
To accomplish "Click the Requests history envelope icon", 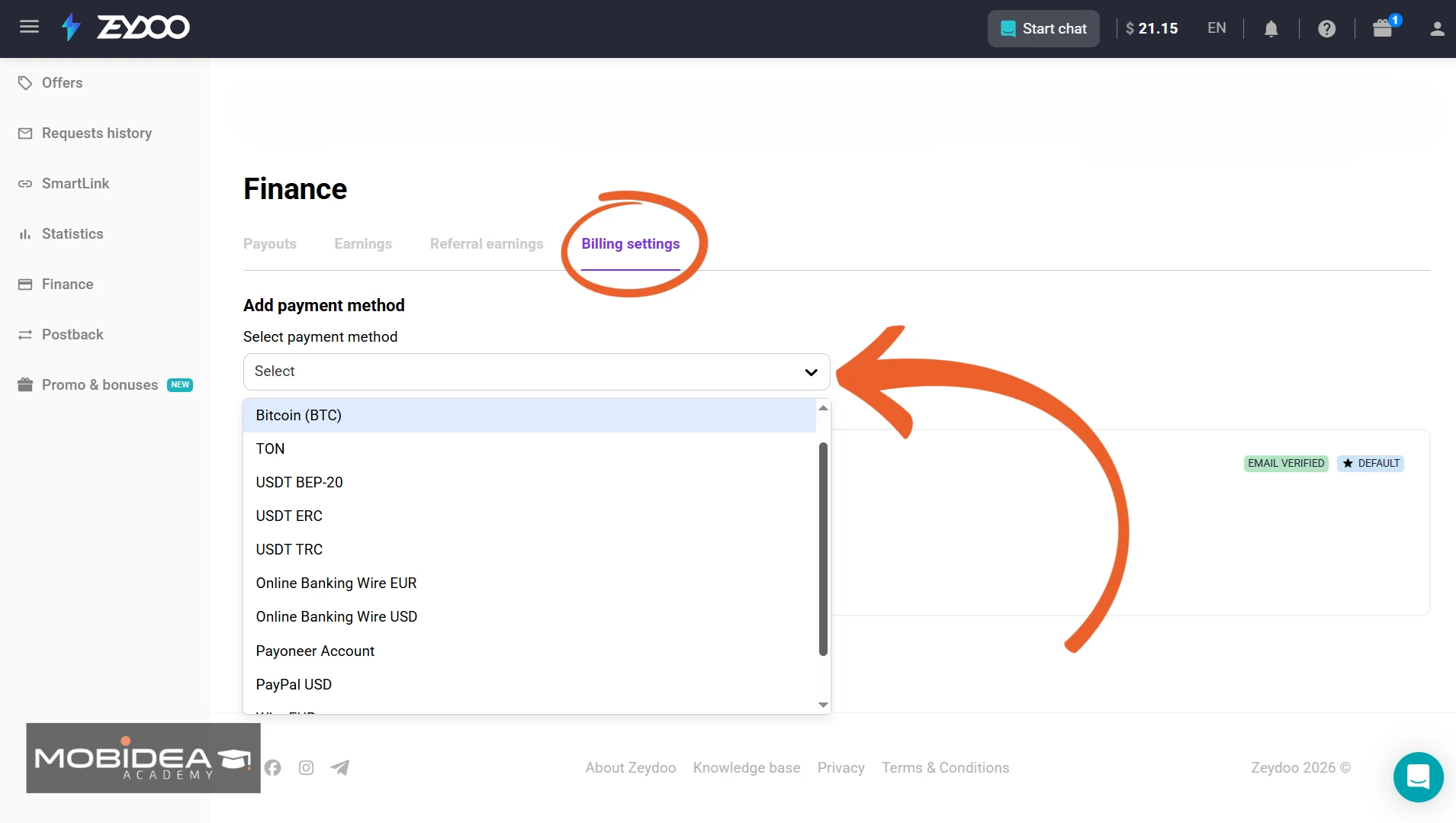I will 25,133.
